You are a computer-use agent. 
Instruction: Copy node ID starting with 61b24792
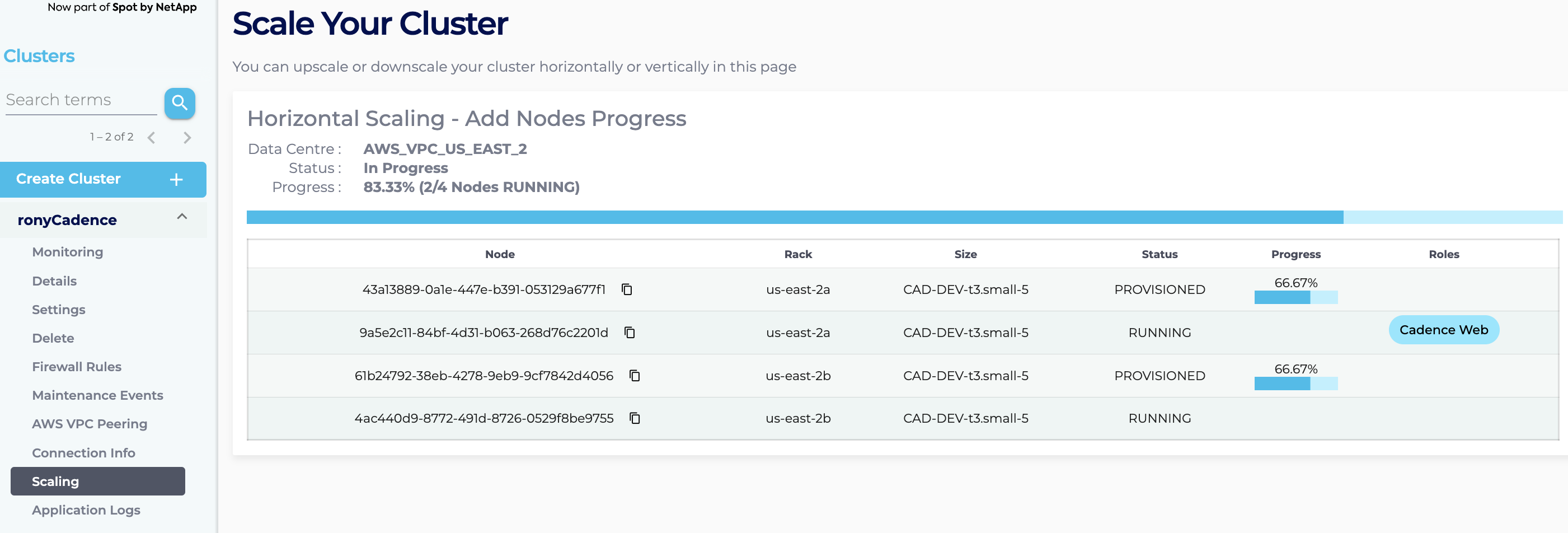[x=634, y=376]
